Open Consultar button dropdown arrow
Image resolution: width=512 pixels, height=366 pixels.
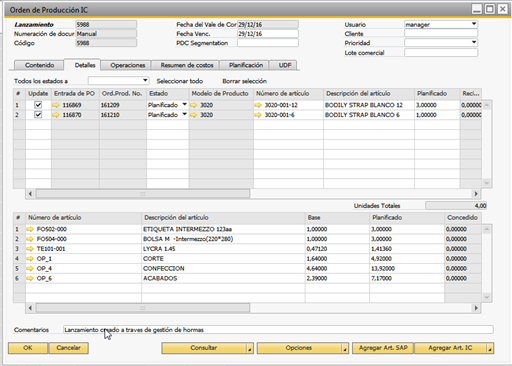(250, 348)
